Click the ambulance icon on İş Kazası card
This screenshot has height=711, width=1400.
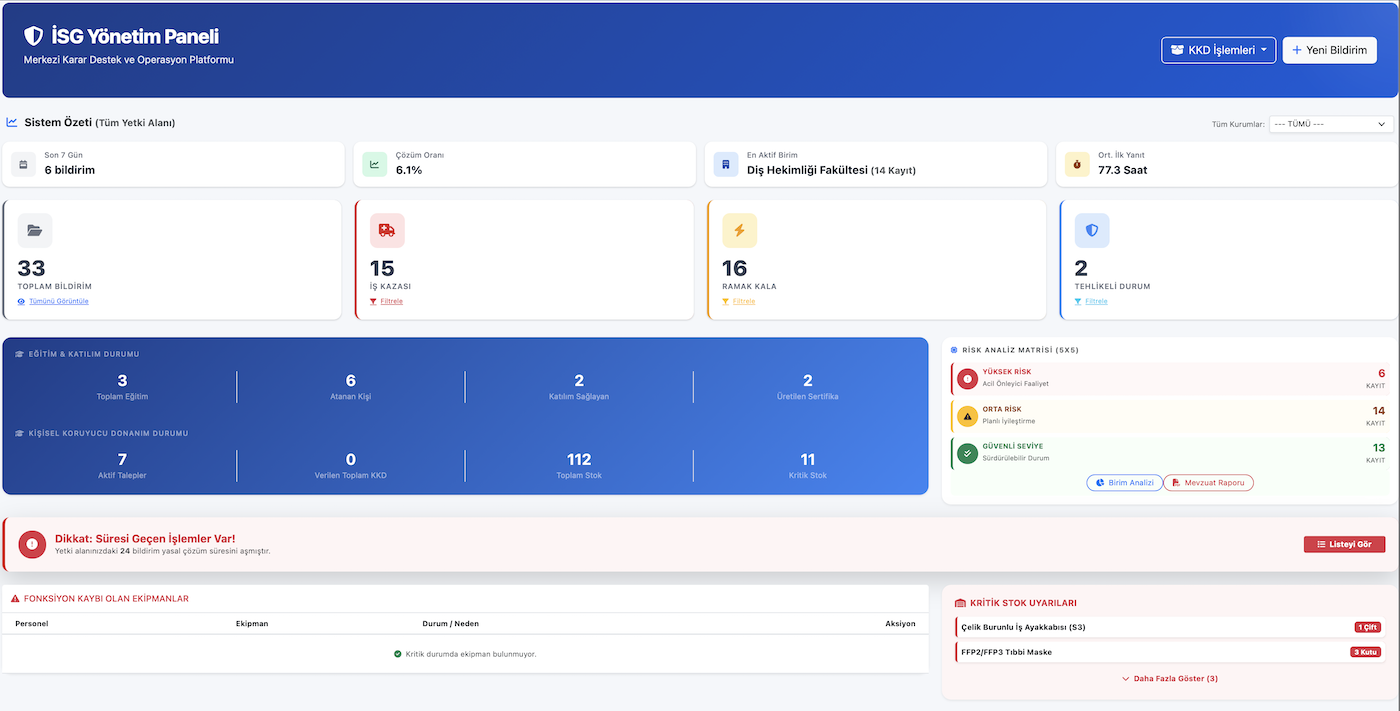(x=387, y=231)
